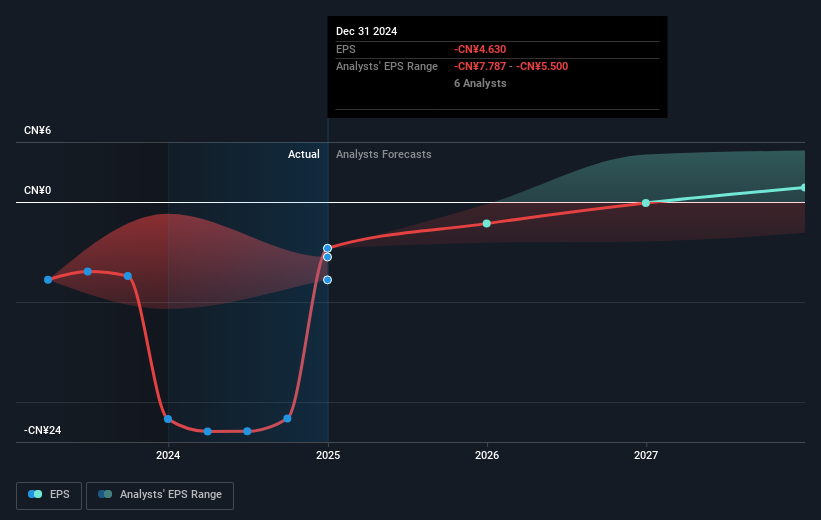Click the 2026 x-axis label
This screenshot has width=821, height=520.
pos(487,455)
